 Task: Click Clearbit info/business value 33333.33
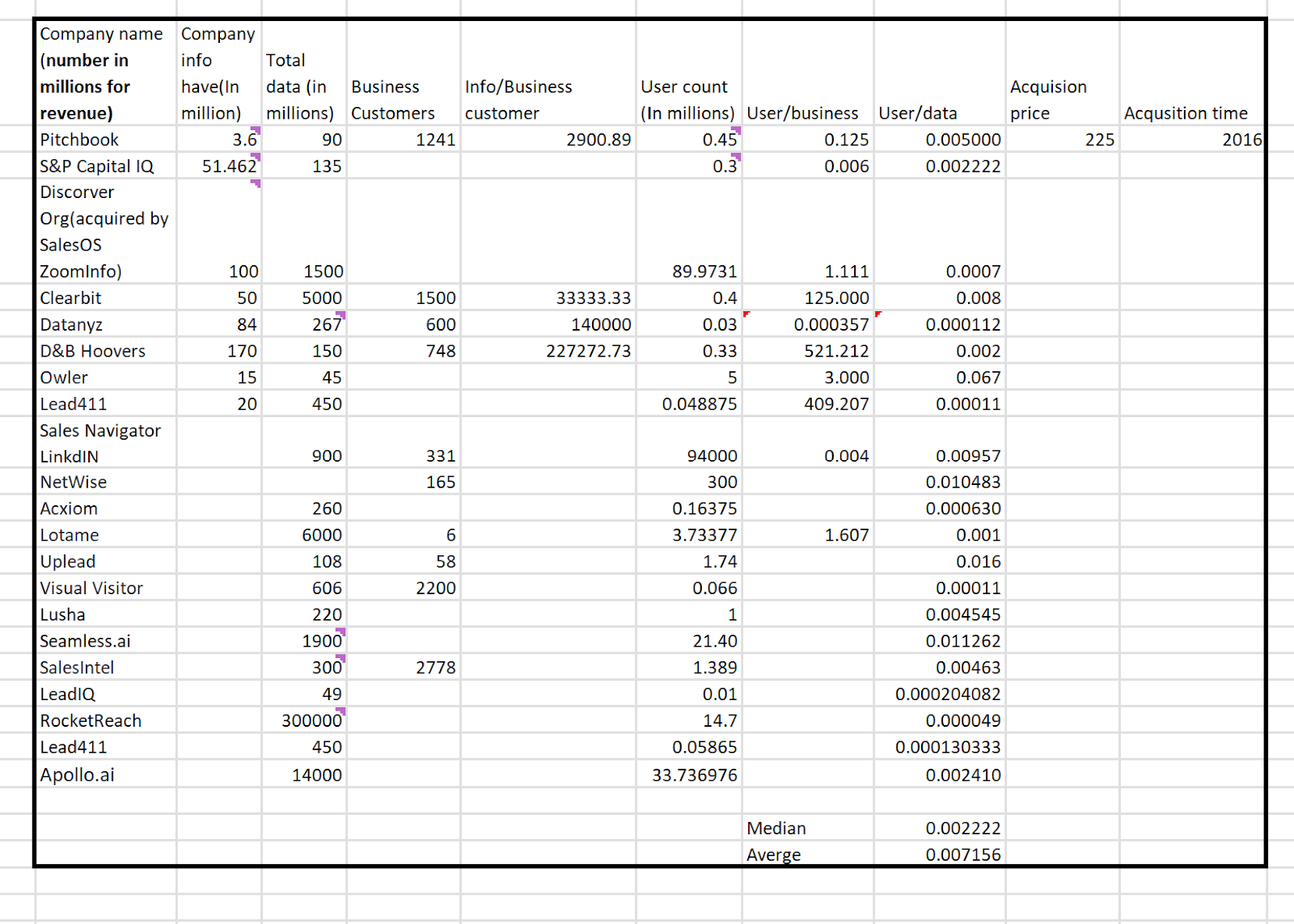548,297
